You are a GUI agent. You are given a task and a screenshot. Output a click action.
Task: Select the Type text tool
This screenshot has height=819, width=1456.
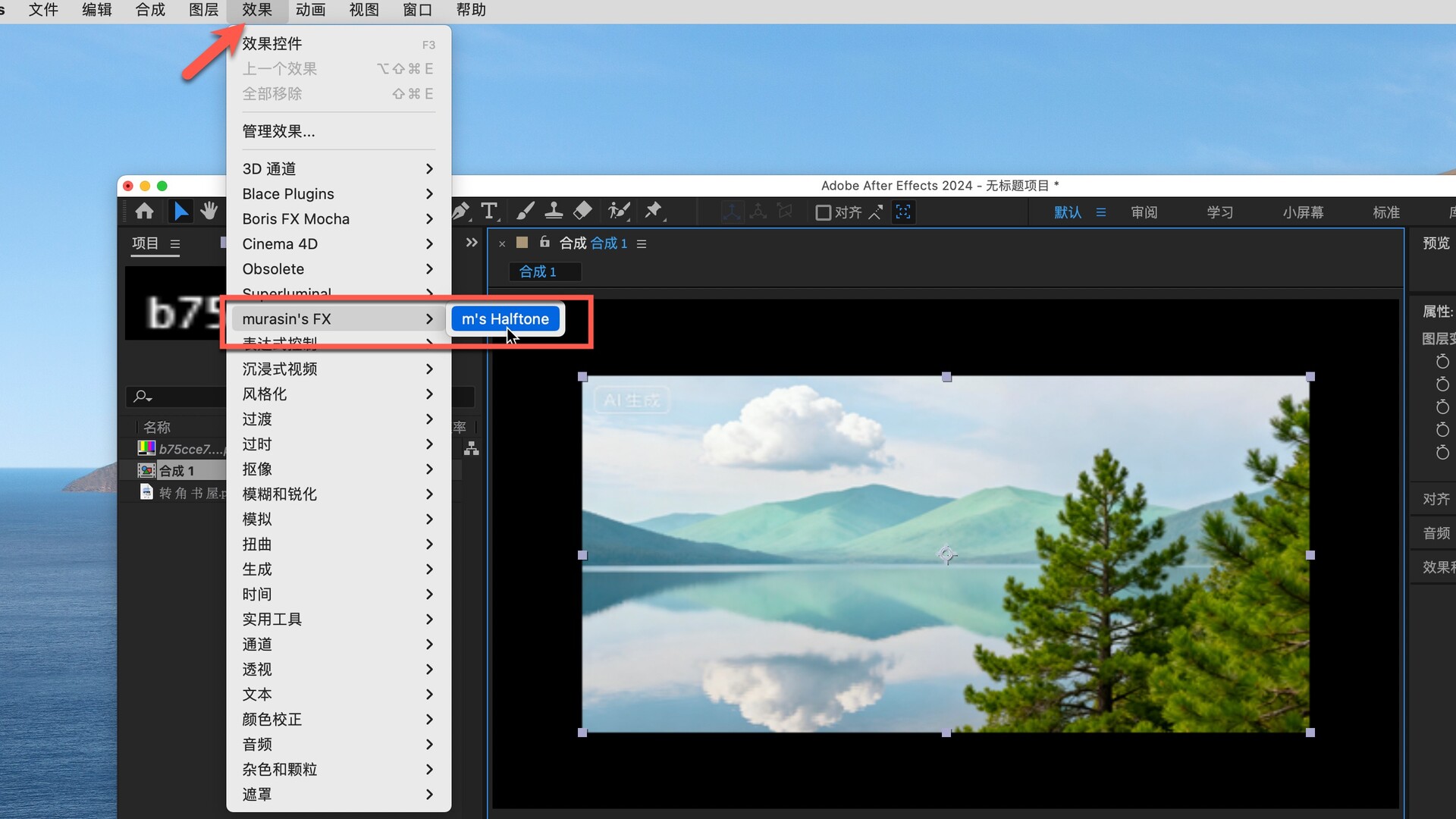pyautogui.click(x=489, y=212)
